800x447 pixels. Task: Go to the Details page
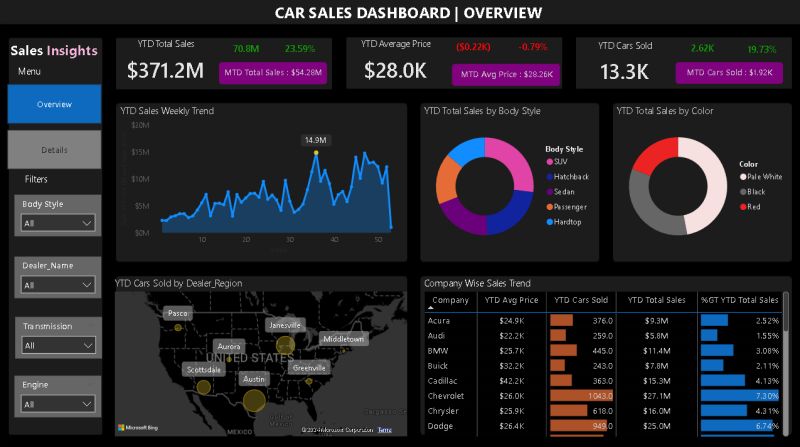click(x=54, y=150)
